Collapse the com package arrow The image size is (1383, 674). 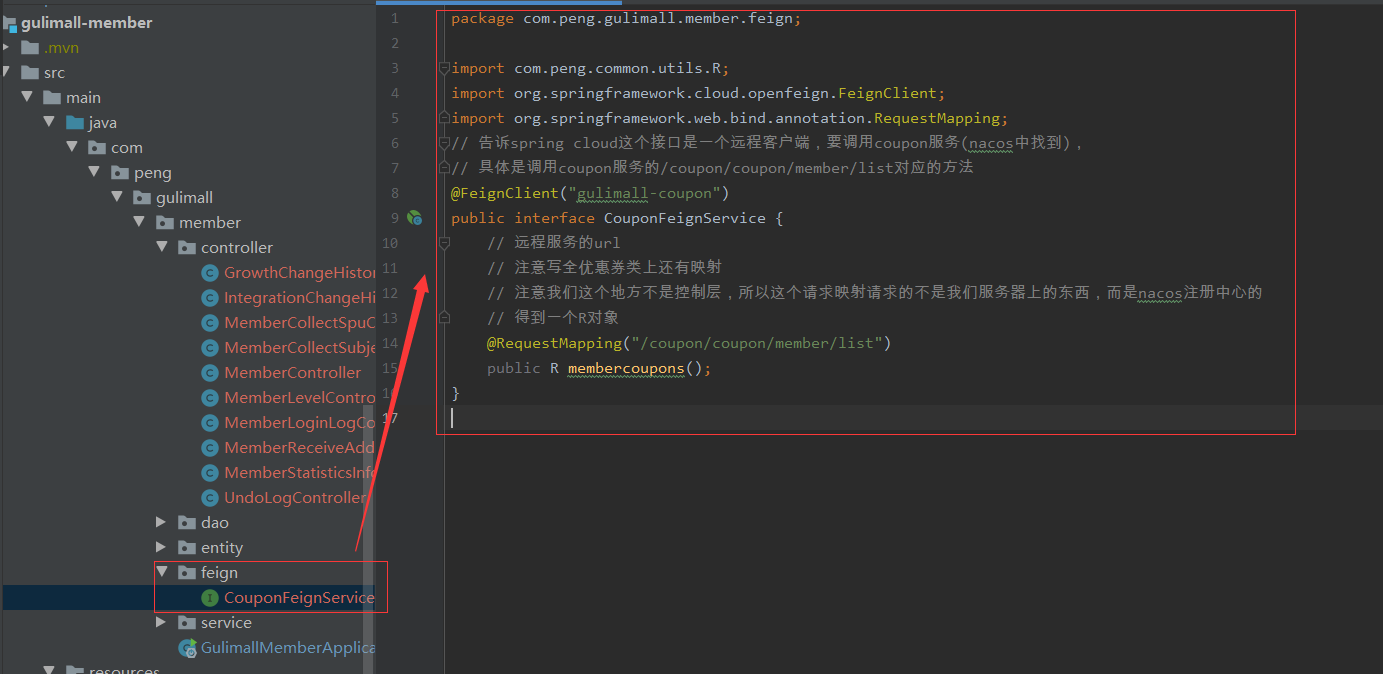[72, 147]
